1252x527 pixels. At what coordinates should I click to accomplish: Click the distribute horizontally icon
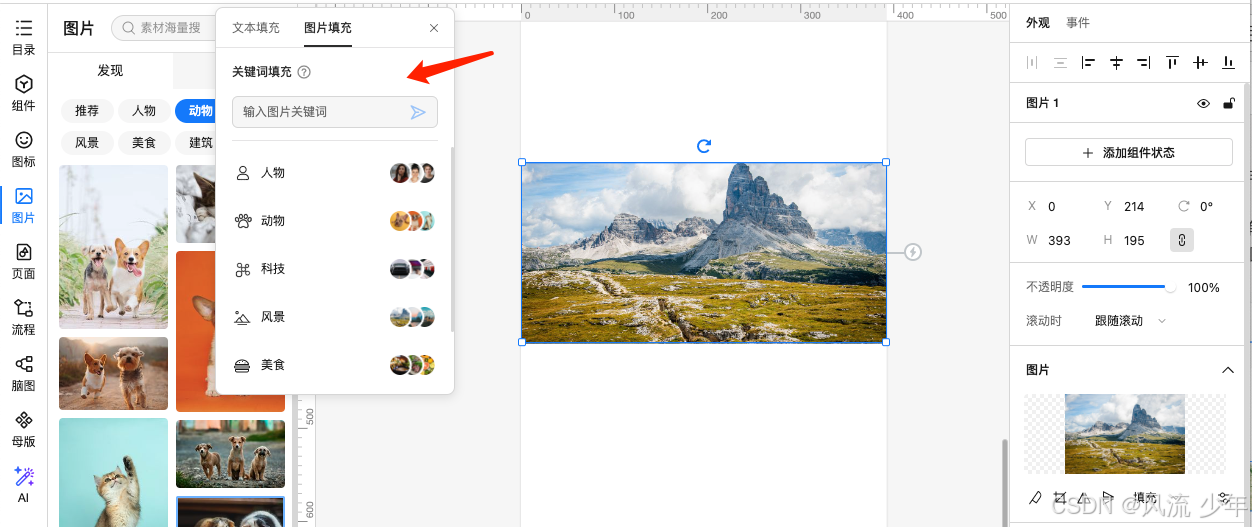(x=1032, y=63)
